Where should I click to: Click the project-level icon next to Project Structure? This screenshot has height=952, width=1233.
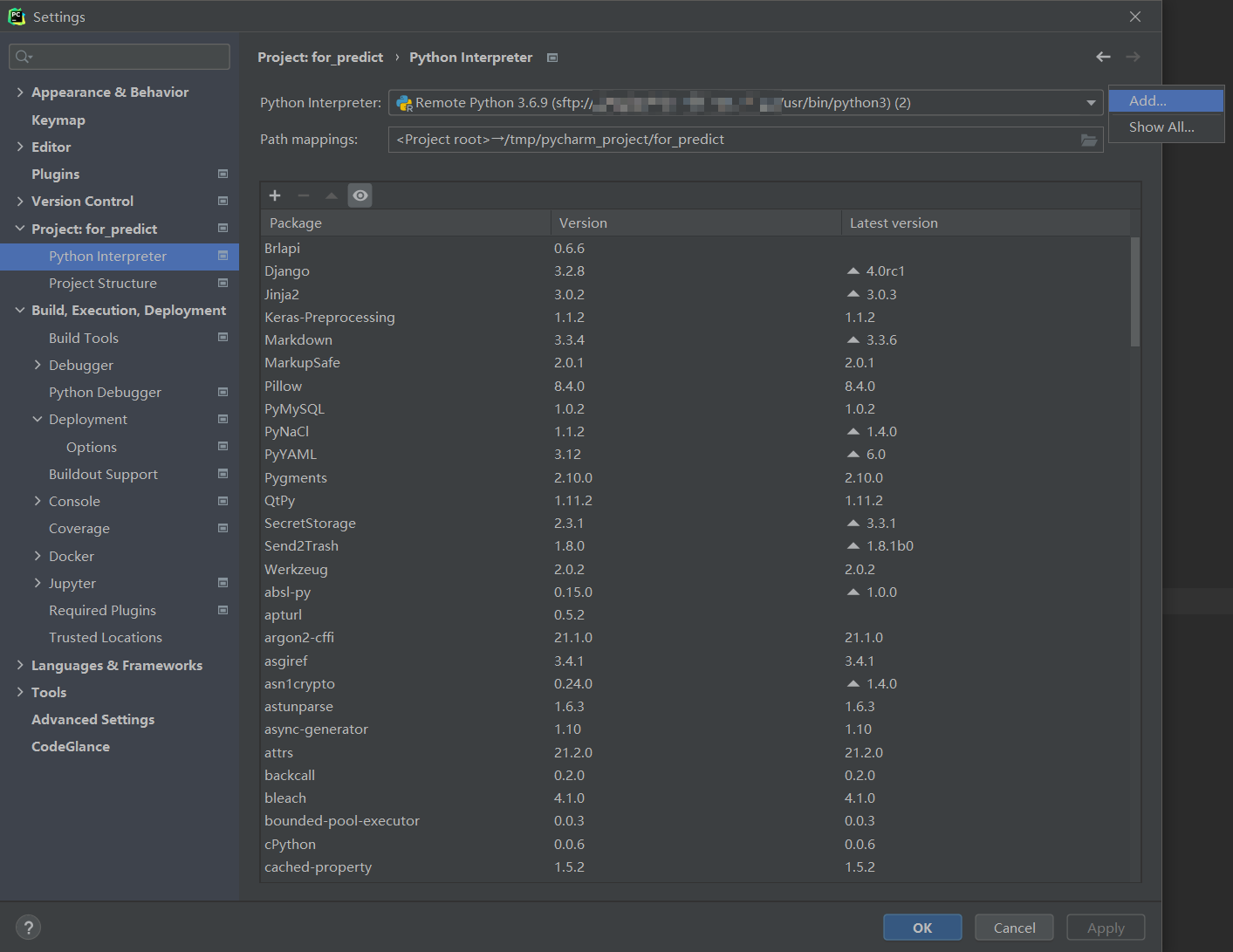223,283
